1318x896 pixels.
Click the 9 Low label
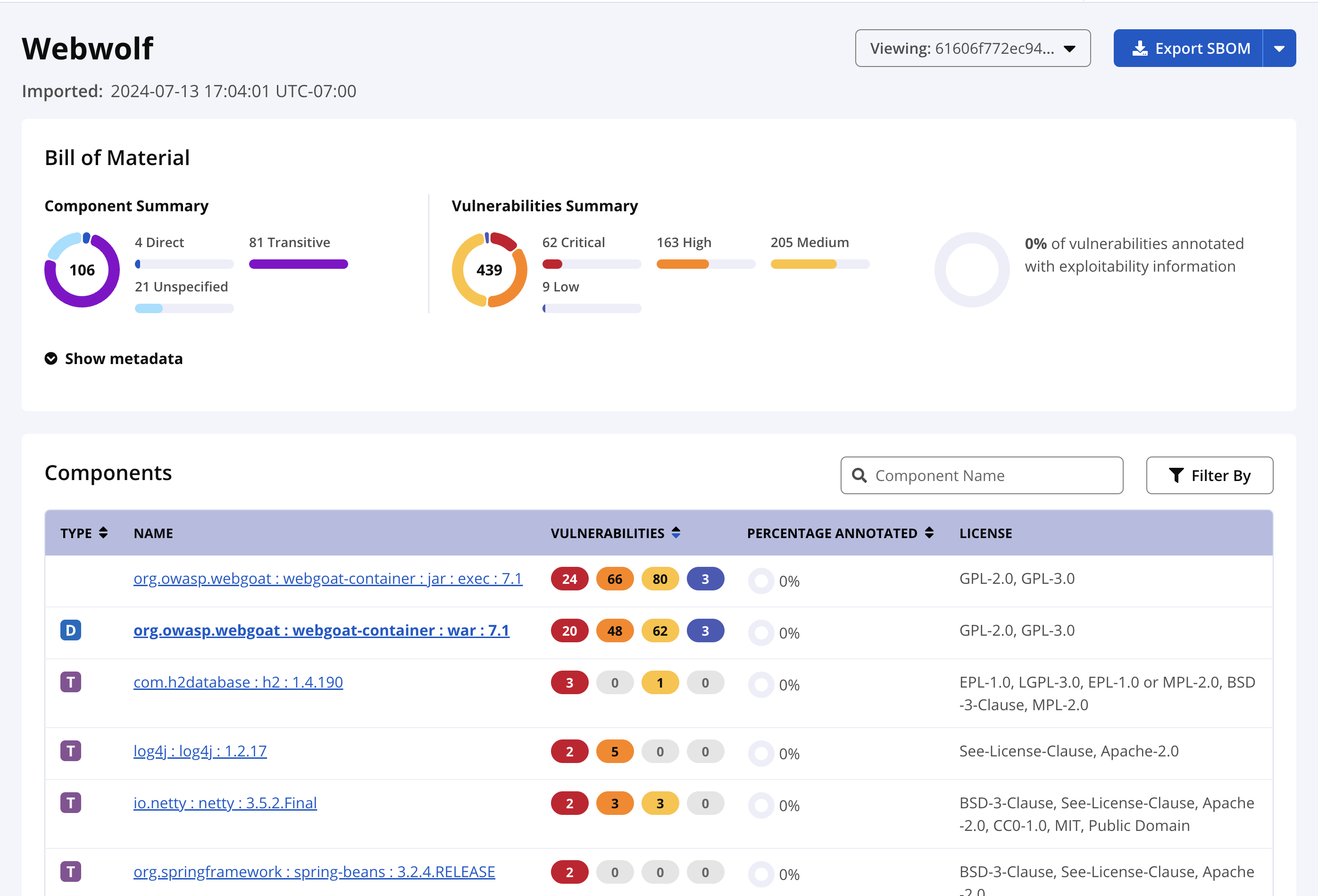(560, 286)
